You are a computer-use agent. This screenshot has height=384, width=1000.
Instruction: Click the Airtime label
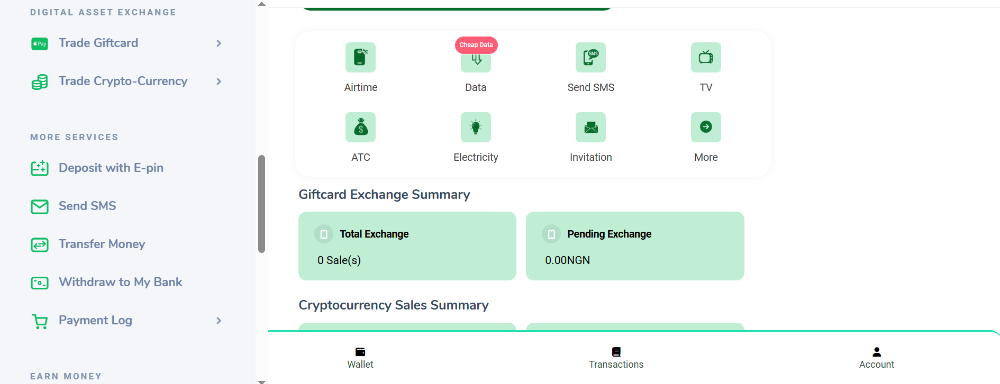point(360,87)
